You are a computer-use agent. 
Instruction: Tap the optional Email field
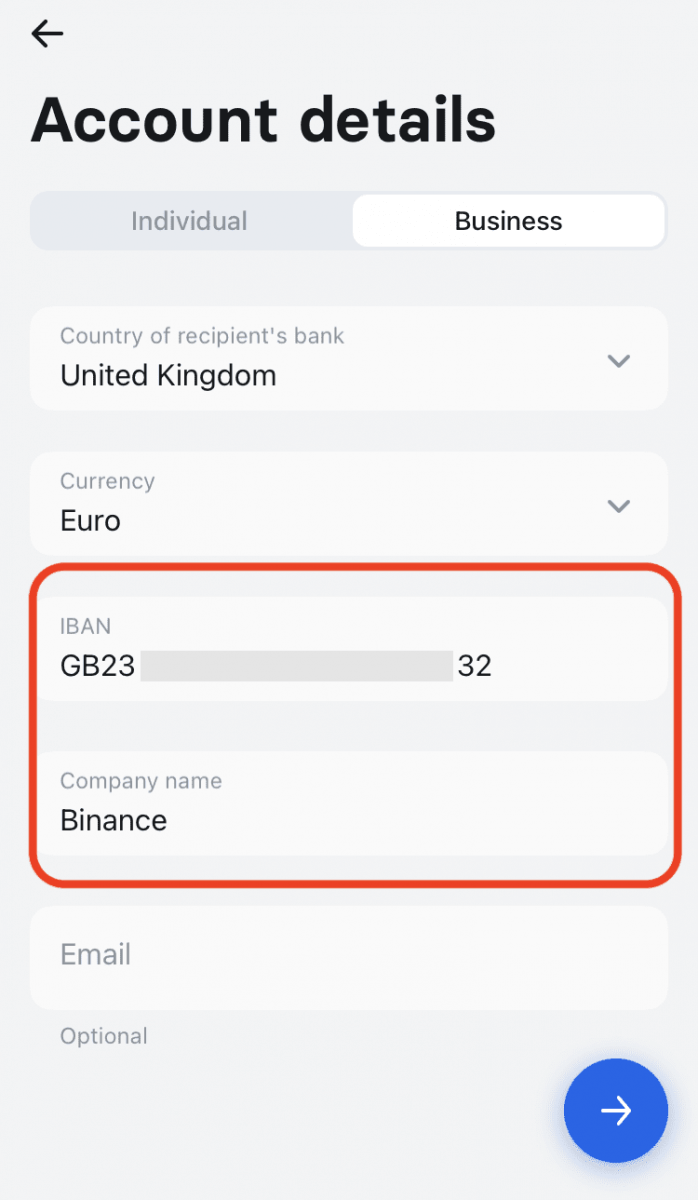tap(349, 956)
